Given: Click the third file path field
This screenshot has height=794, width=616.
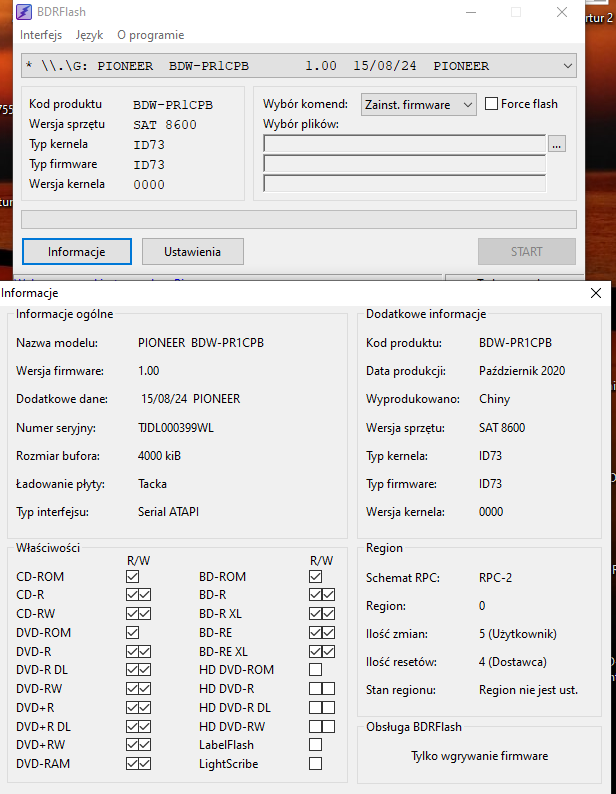Looking at the screenshot, I should tap(404, 183).
